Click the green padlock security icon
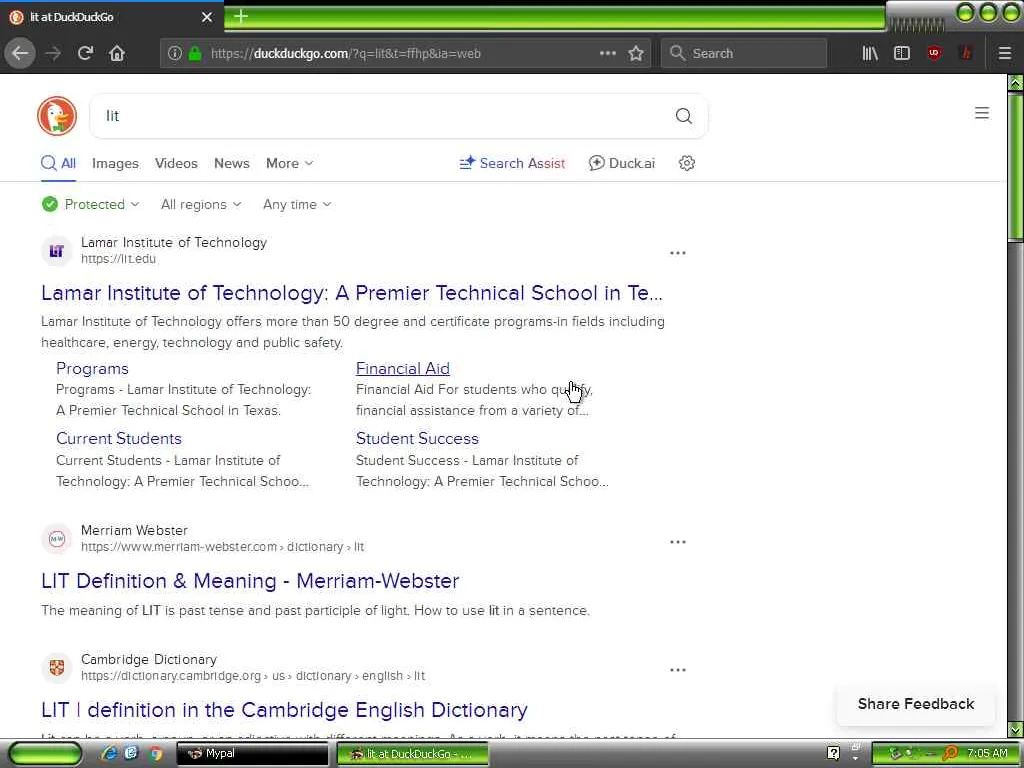The height and width of the screenshot is (768, 1024). click(195, 54)
